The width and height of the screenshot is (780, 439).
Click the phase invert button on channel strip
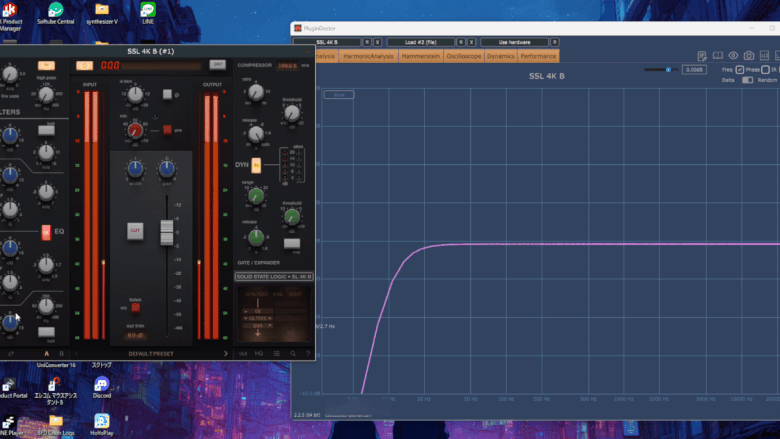(168, 94)
